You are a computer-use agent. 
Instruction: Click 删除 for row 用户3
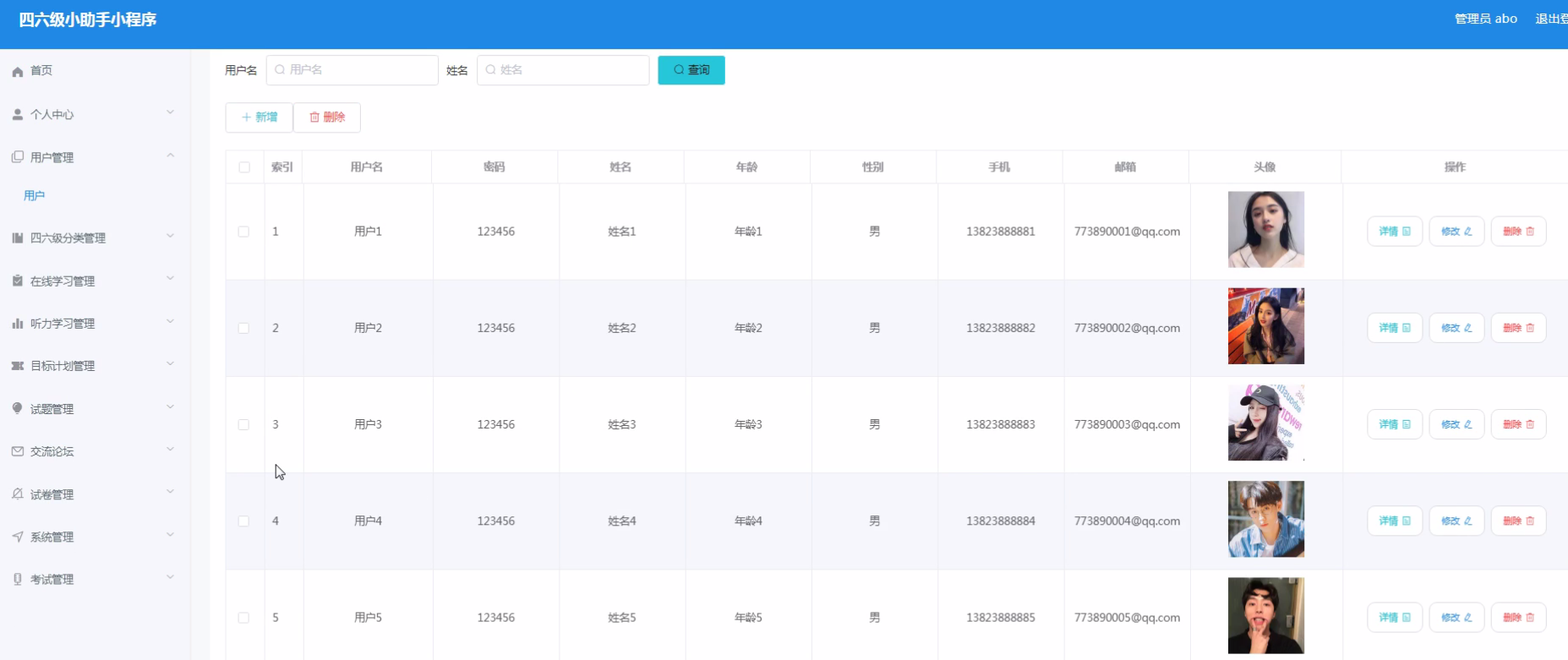pyautogui.click(x=1519, y=424)
